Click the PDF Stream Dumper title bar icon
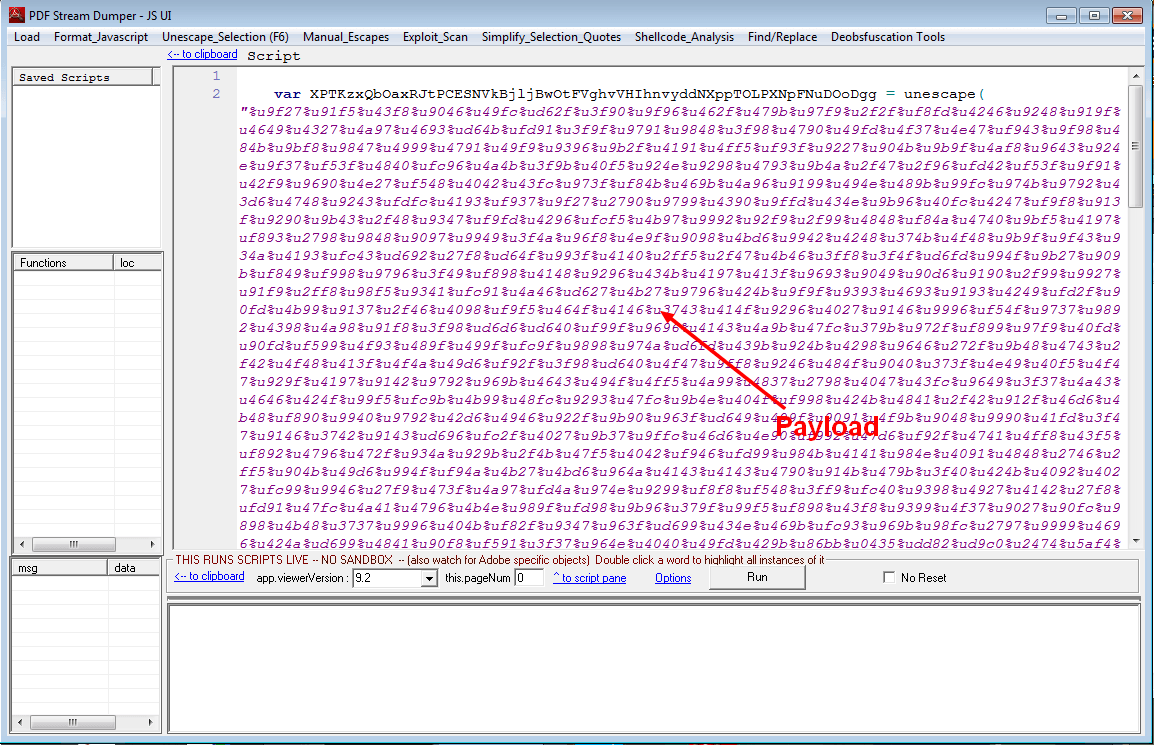1154x745 pixels. 16,15
